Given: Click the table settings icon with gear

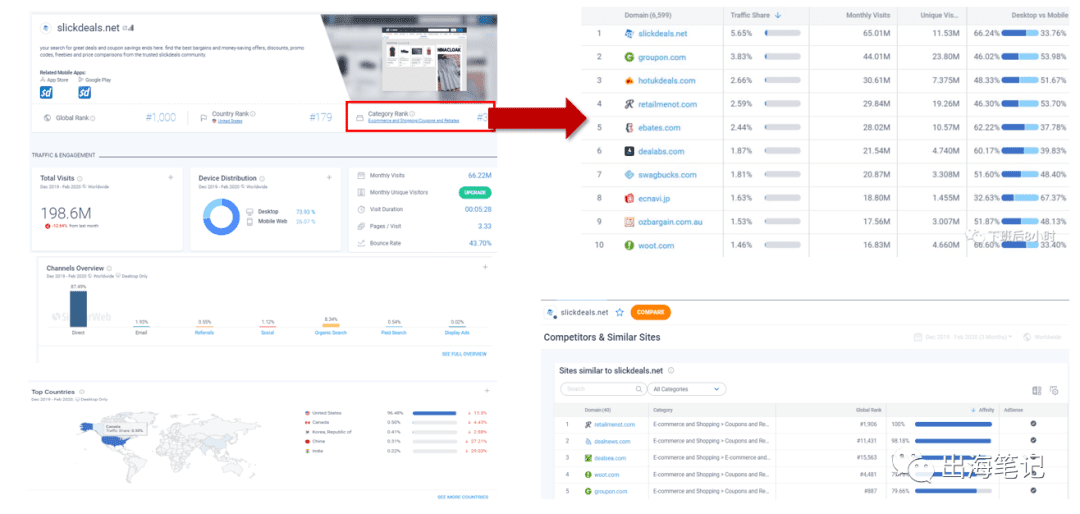Looking at the screenshot, I should (1054, 390).
